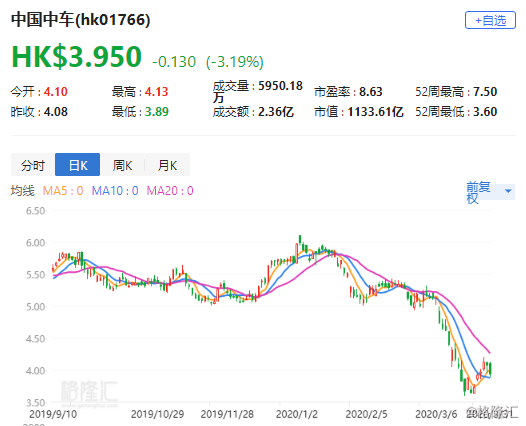The height and width of the screenshot is (426, 526).
Task: Click the 2019/9/10 date axis label
Action: coord(53,414)
